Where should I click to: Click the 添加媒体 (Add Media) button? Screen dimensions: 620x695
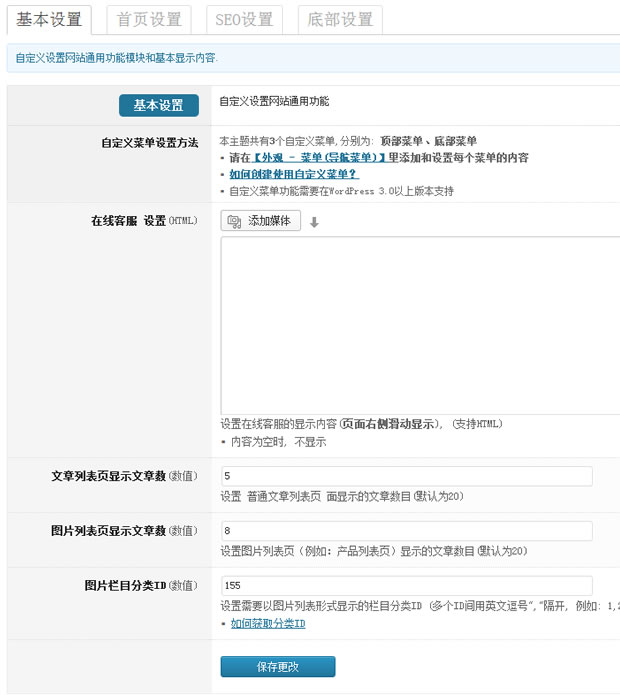pyautogui.click(x=260, y=221)
